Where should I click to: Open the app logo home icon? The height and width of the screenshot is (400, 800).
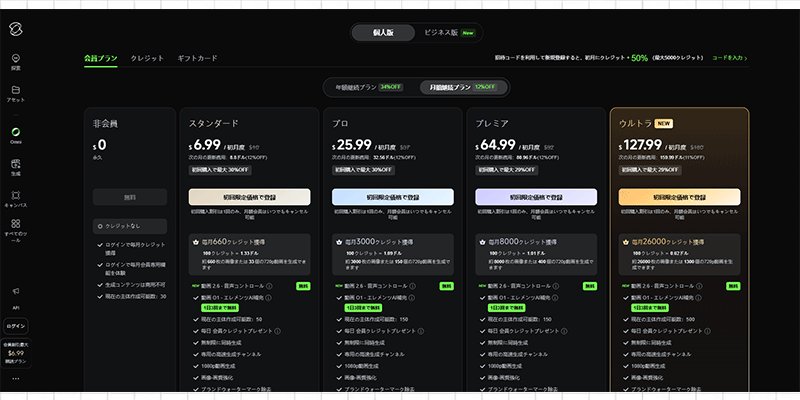tap(16, 29)
